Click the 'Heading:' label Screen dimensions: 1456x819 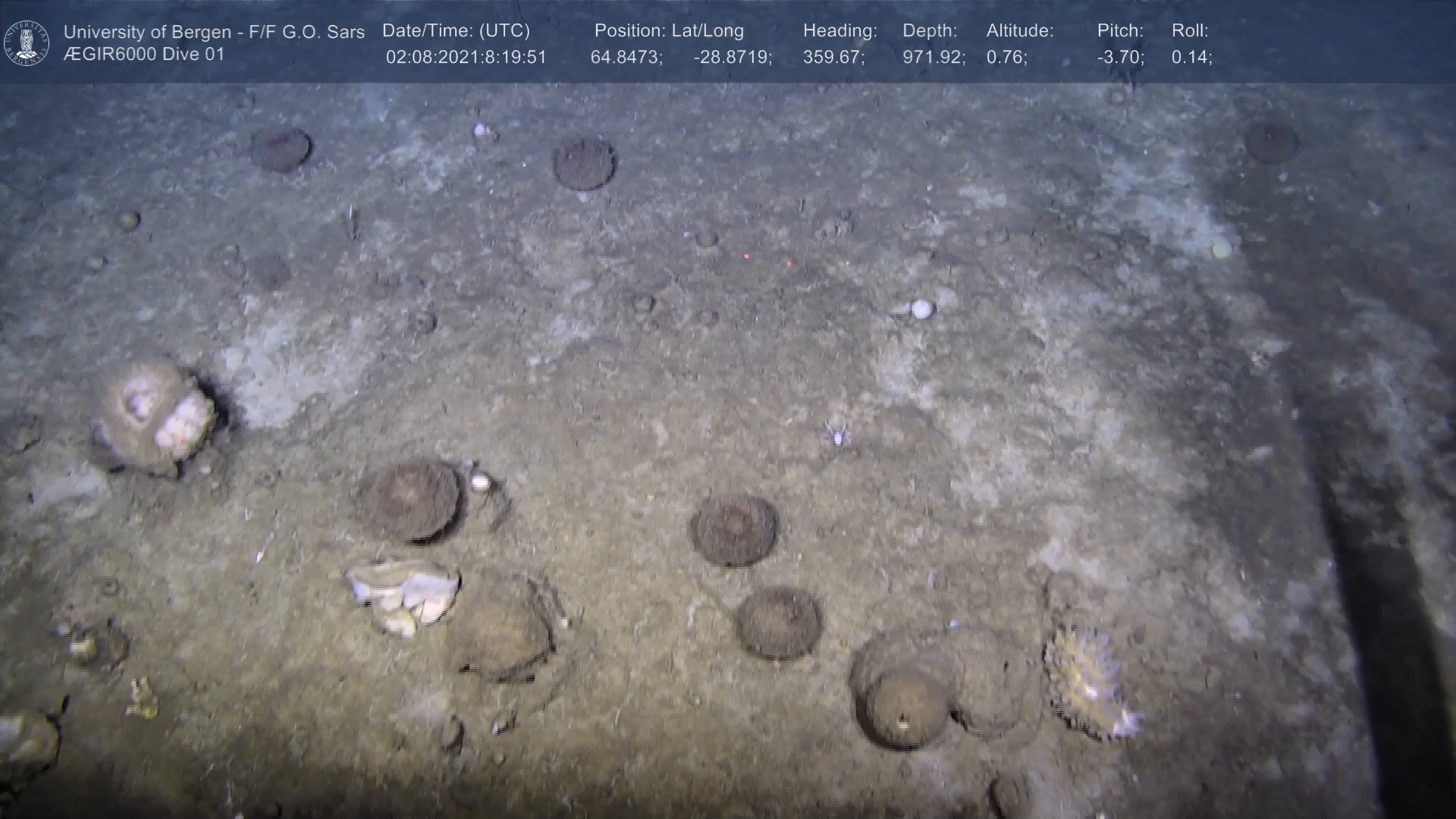point(839,31)
